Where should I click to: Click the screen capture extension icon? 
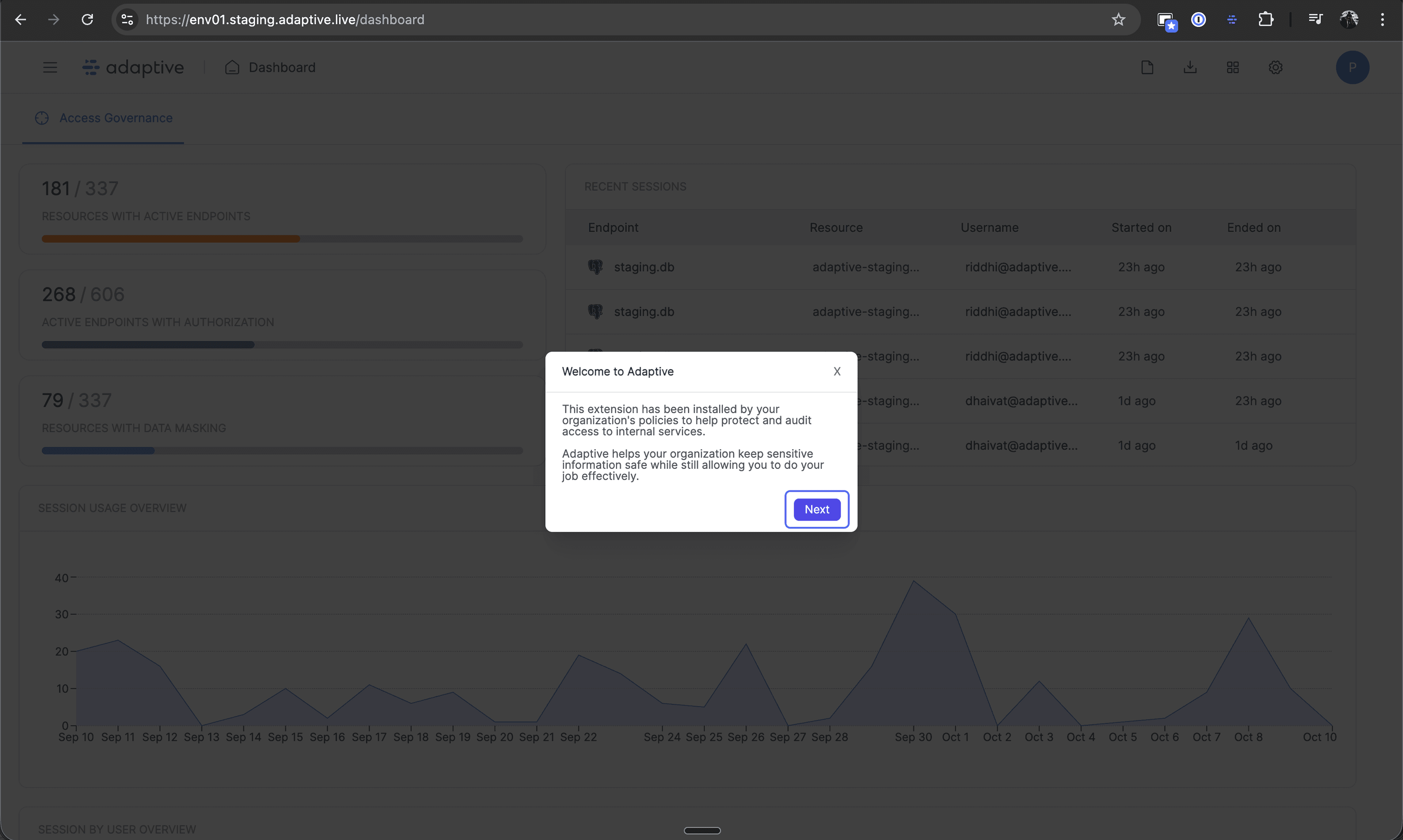point(1167,22)
